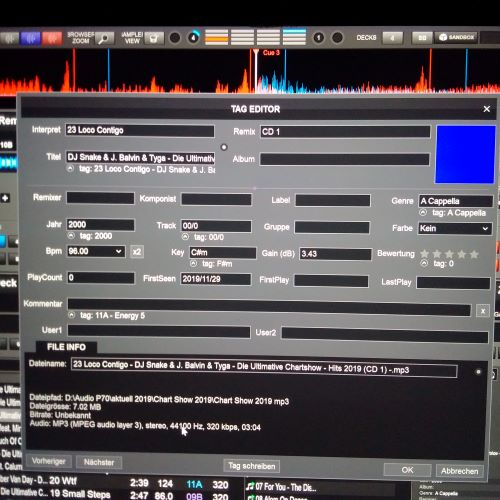Click the Track field 00/0
This screenshot has height=500, width=500.
coord(216,226)
